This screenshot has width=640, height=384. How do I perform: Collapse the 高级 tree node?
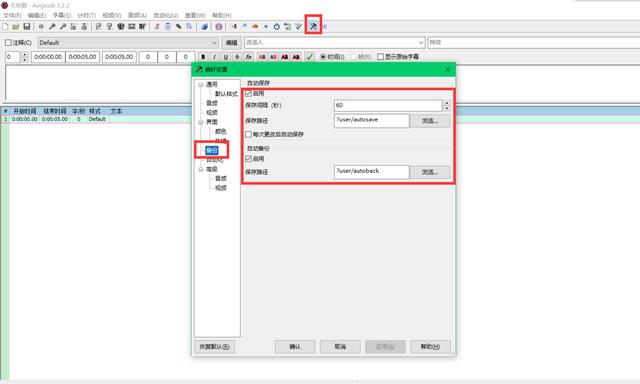pyautogui.click(x=200, y=169)
